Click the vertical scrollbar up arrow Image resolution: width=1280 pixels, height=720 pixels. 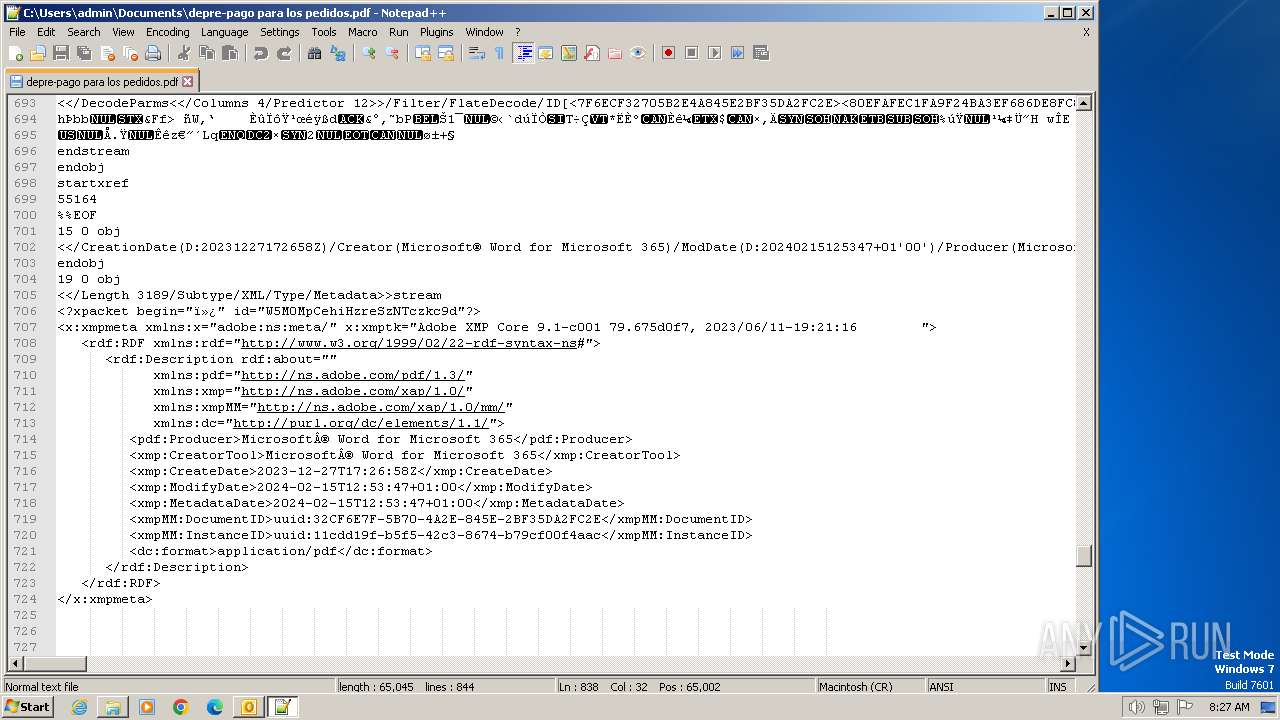pyautogui.click(x=1084, y=103)
